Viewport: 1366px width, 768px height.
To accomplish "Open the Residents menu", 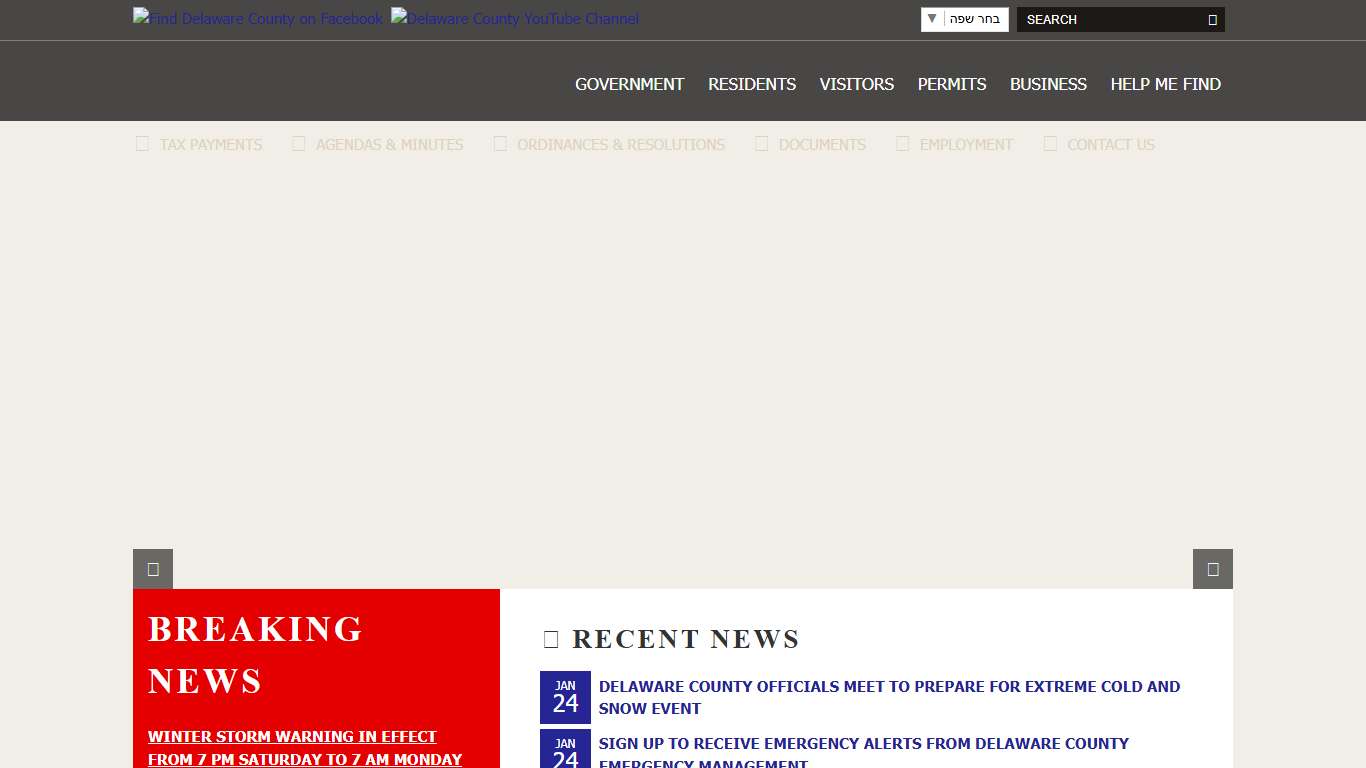I will [x=752, y=84].
